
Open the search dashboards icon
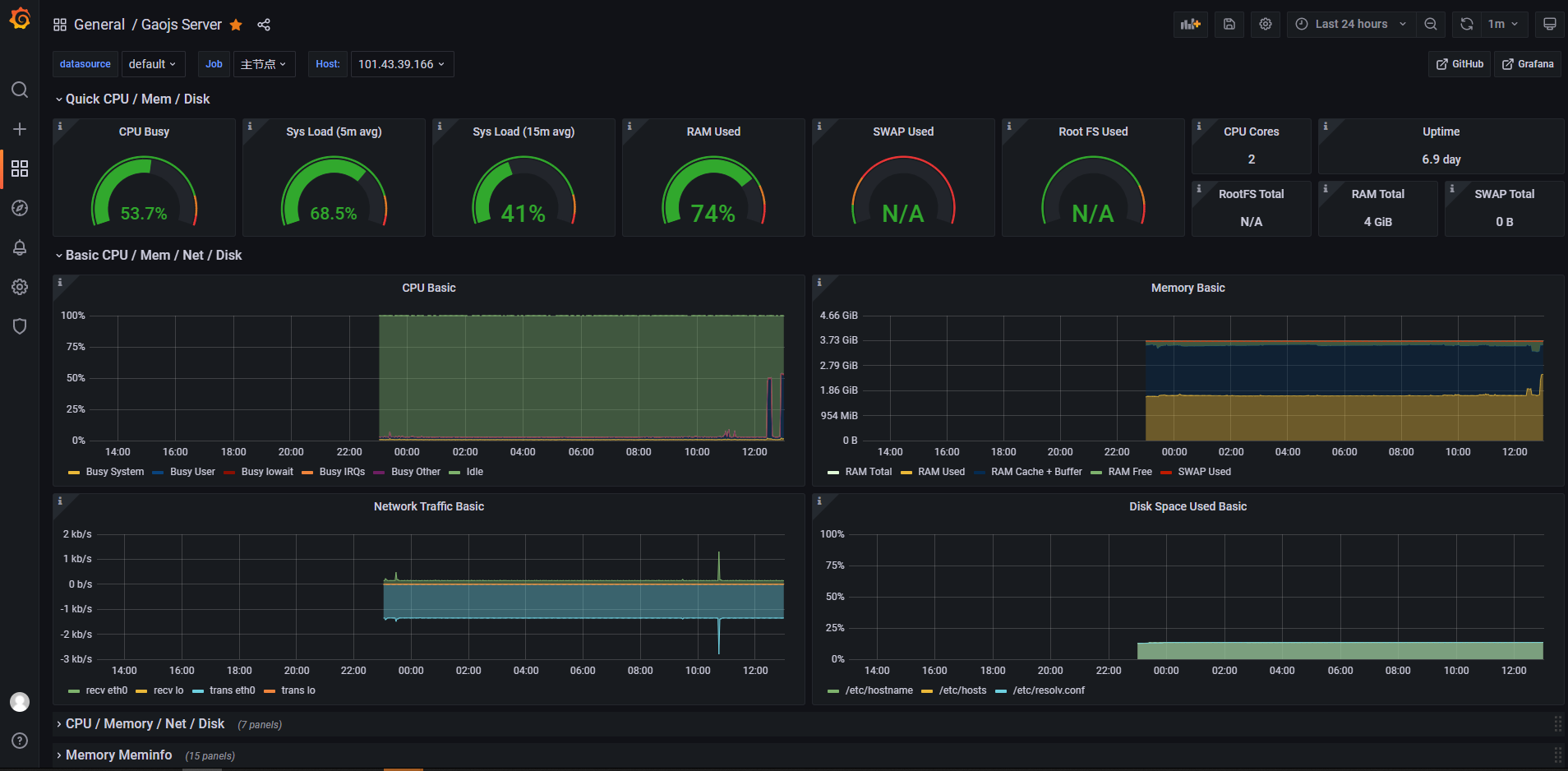tap(20, 90)
